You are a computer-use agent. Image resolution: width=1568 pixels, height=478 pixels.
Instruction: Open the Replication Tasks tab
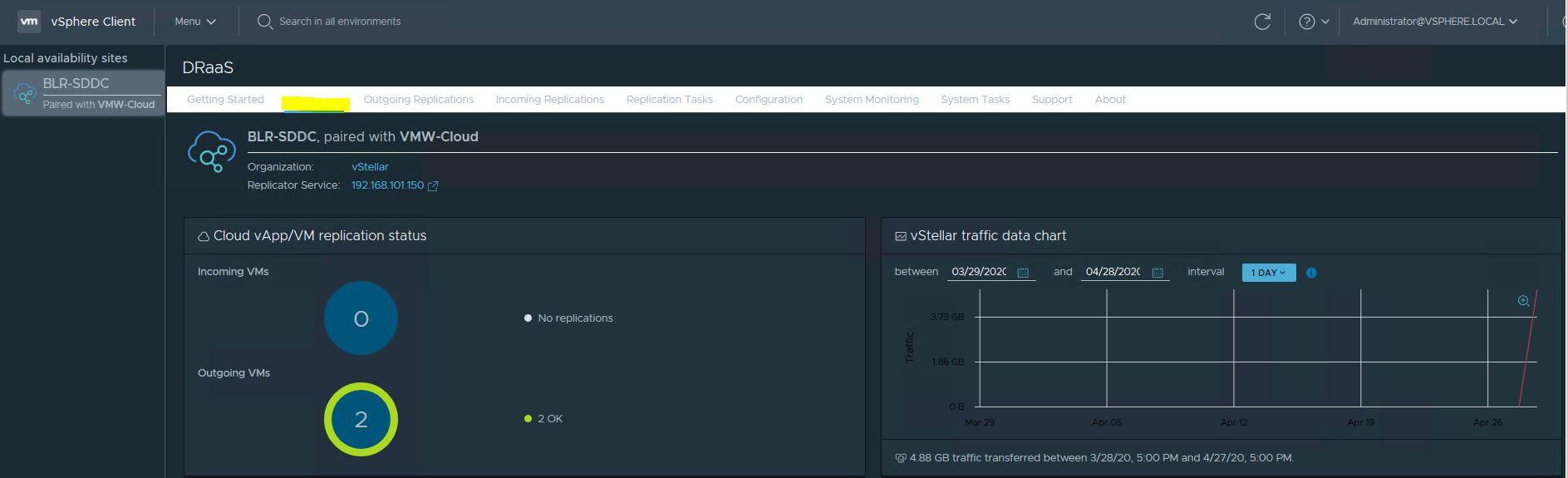point(670,100)
